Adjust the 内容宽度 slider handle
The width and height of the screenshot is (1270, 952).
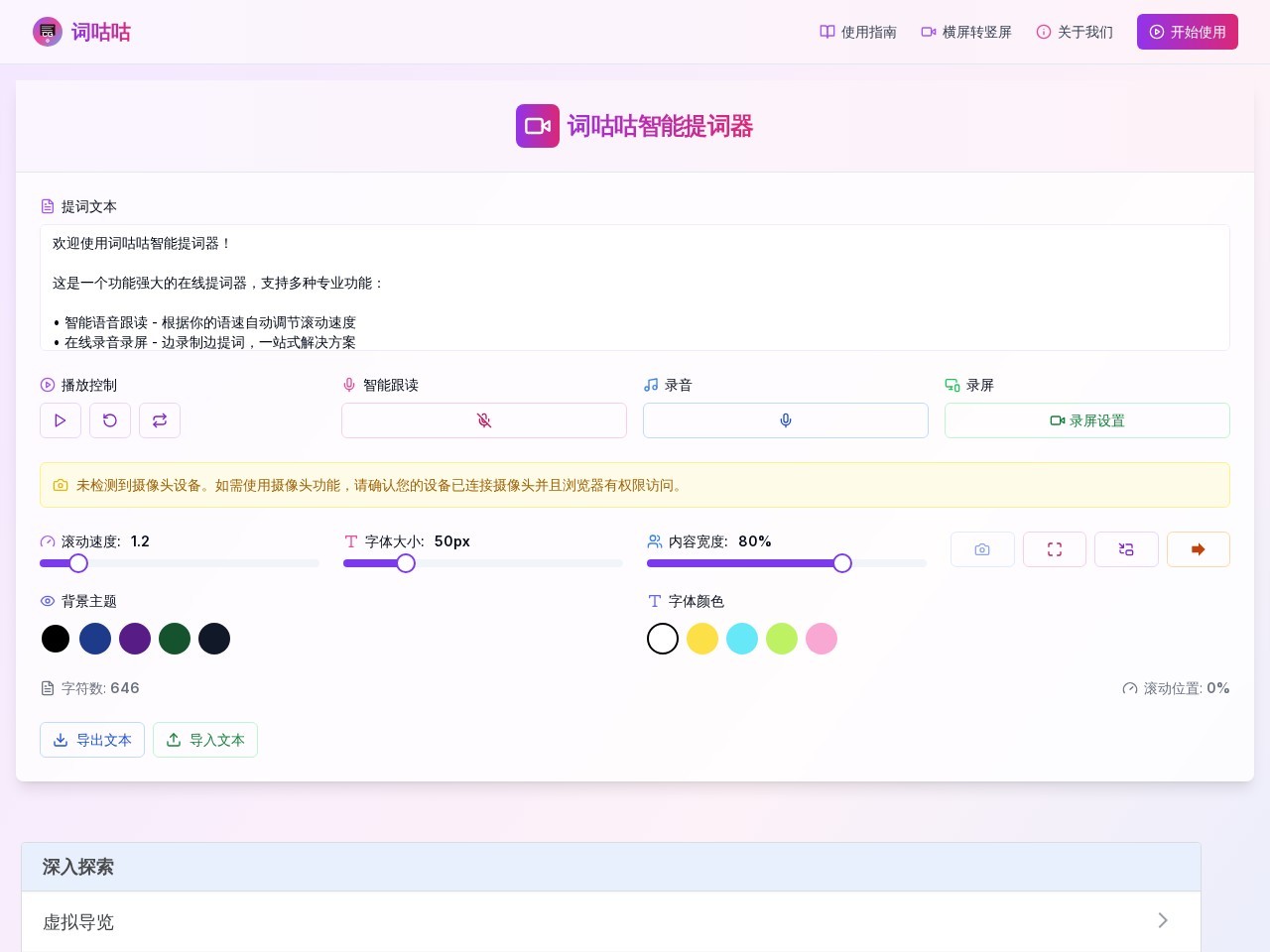[842, 563]
